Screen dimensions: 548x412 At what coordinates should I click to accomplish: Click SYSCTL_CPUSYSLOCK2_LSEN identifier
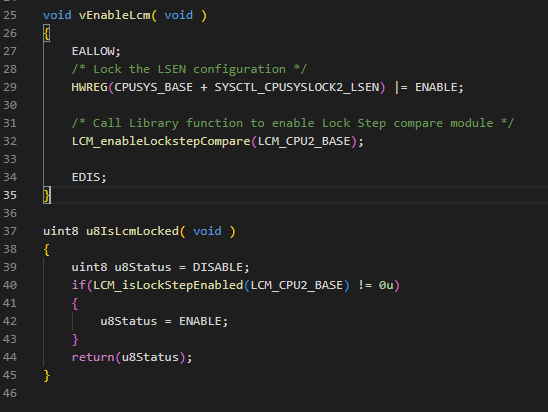click(297, 87)
